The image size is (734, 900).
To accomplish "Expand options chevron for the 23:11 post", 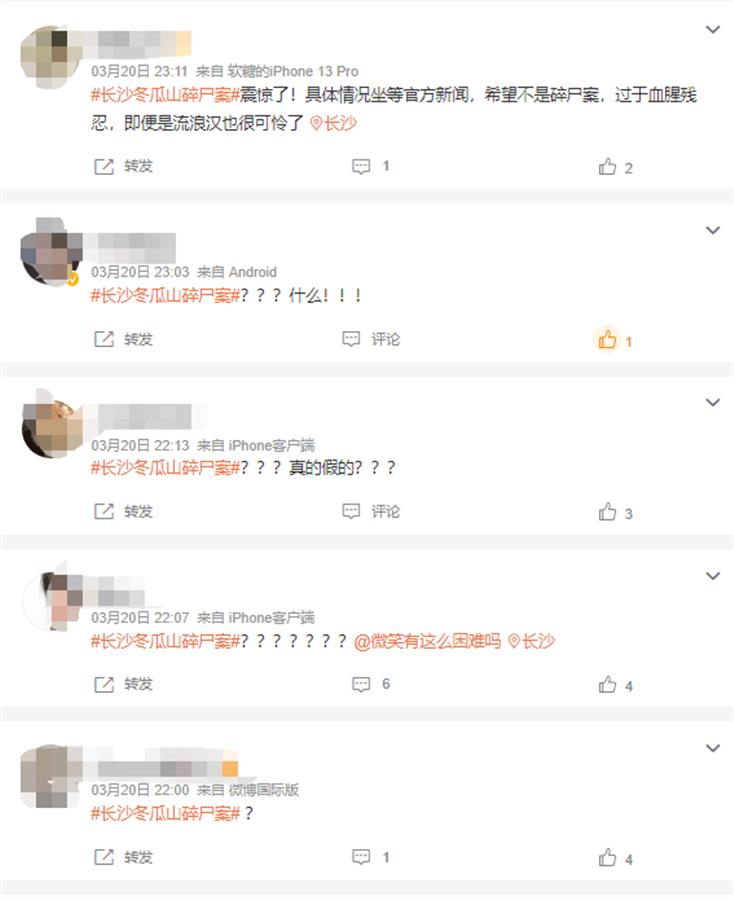I will tap(712, 29).
